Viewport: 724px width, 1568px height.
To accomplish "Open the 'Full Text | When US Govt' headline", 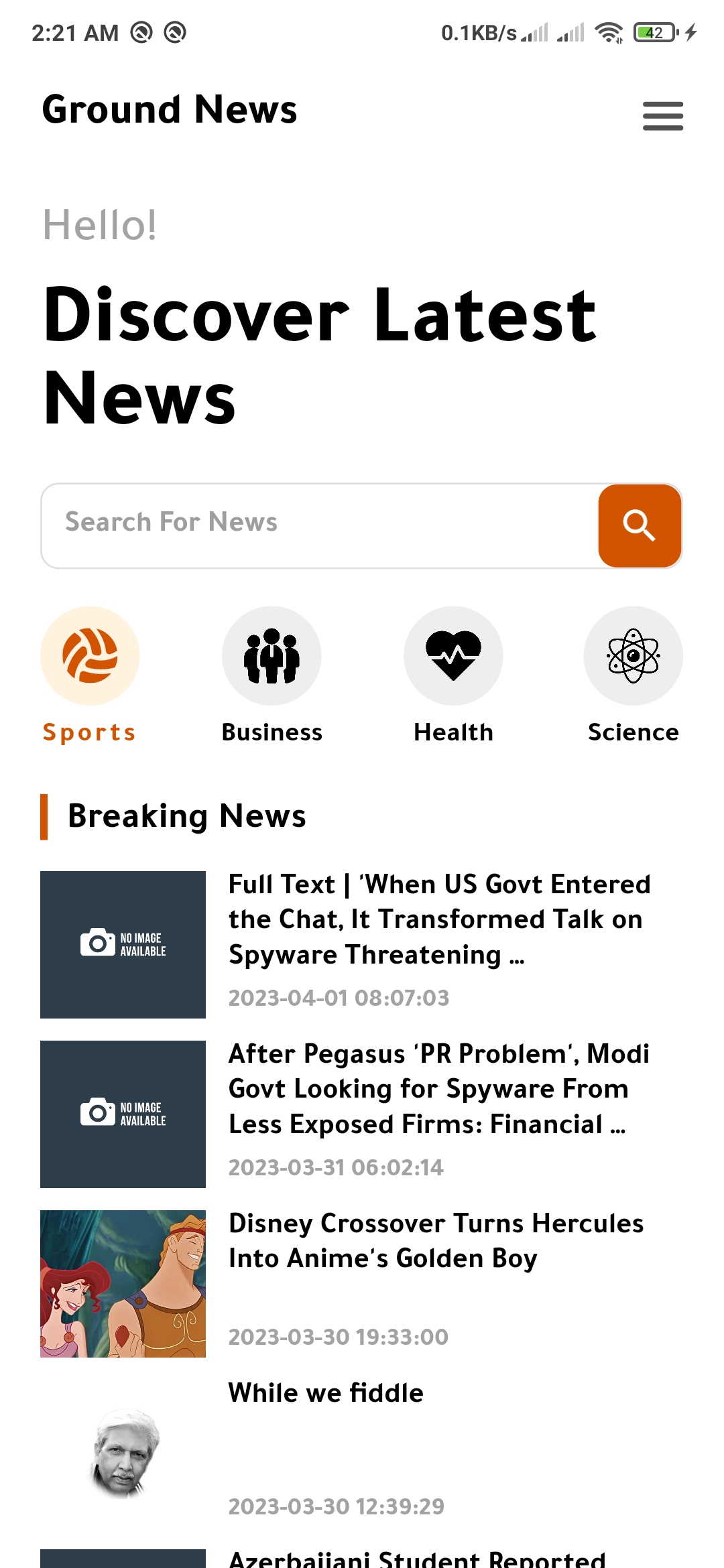I will coord(440,919).
